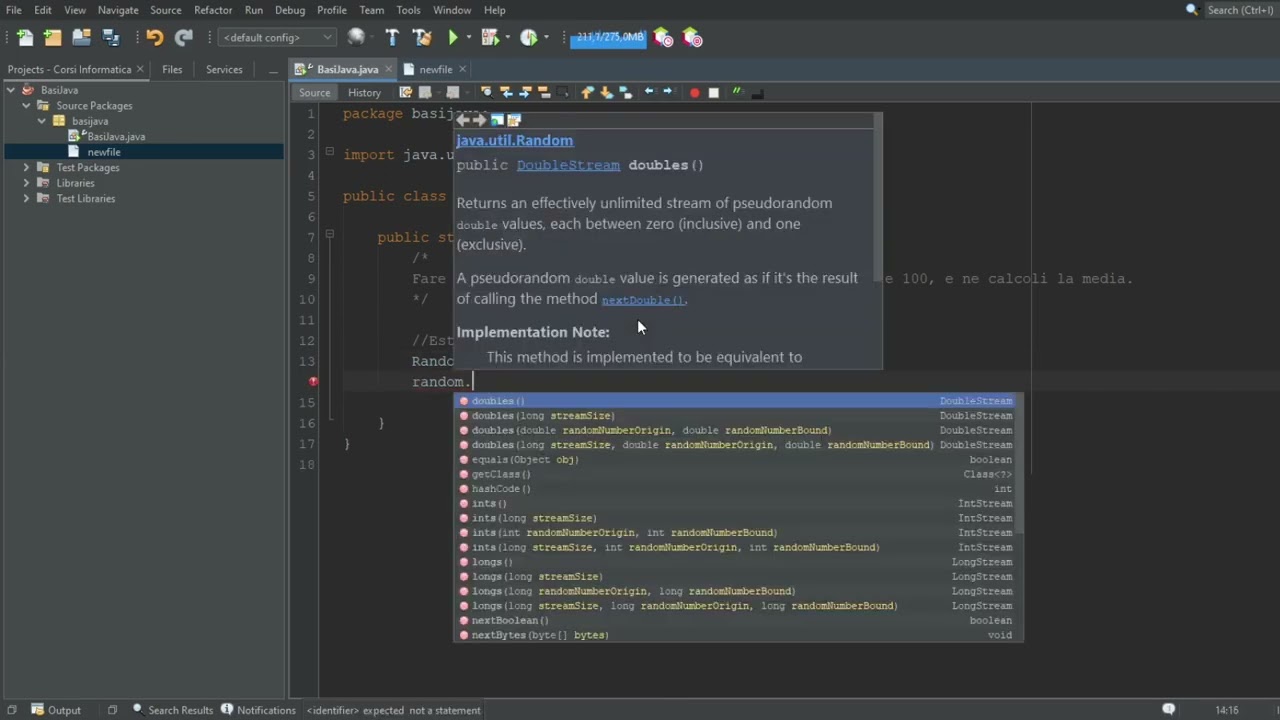Image resolution: width=1280 pixels, height=720 pixels.
Task: Collapse the BasiJava project node
Action: click(11, 90)
